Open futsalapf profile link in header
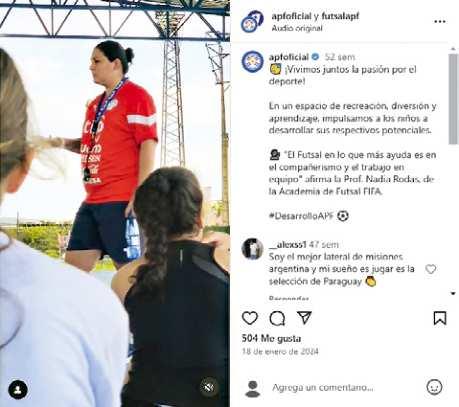459x407 pixels. pyautogui.click(x=340, y=16)
